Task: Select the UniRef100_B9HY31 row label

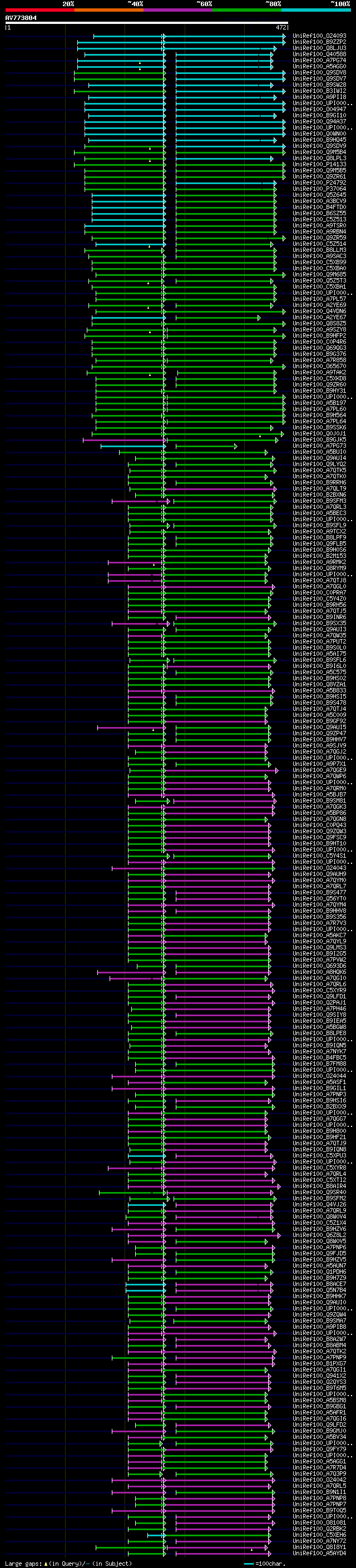Action: click(319, 391)
